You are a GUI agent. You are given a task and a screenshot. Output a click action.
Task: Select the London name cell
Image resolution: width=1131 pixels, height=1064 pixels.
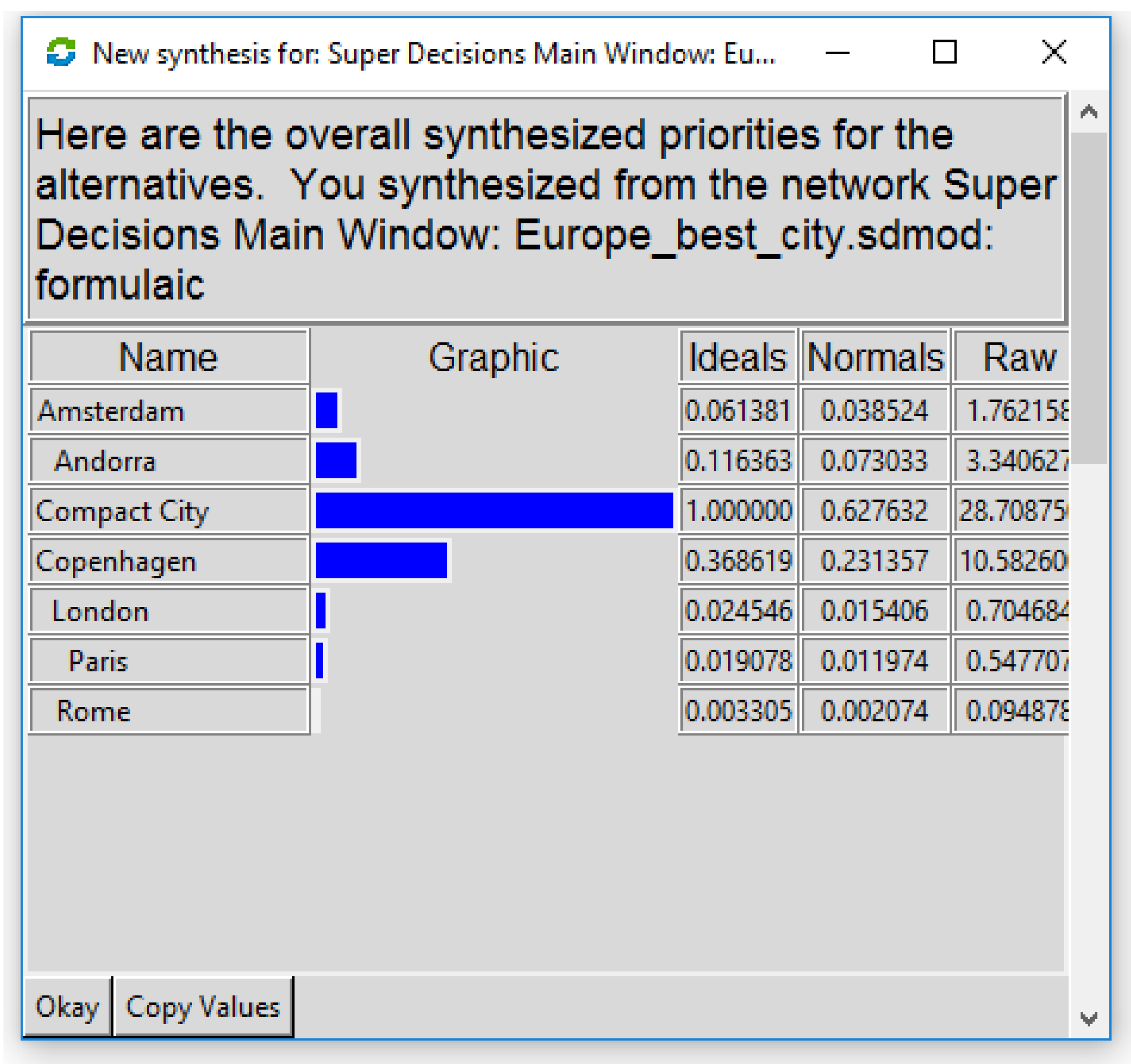pos(168,611)
